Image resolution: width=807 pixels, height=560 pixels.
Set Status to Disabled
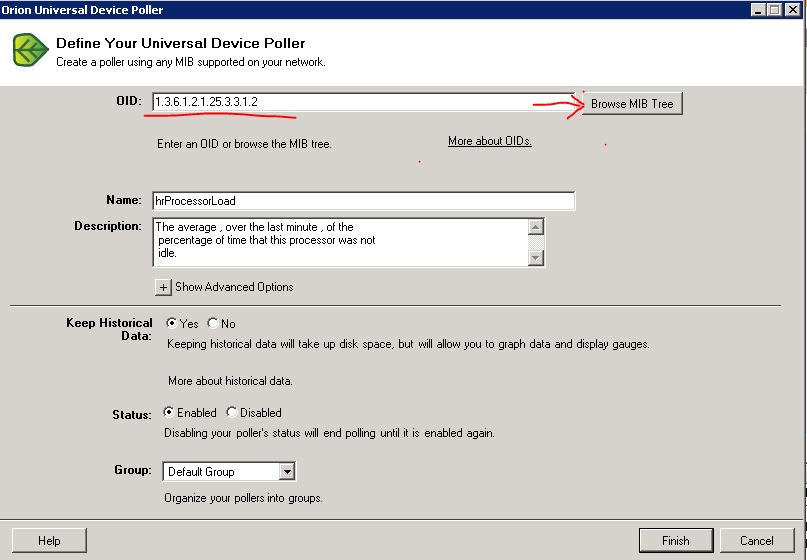(x=232, y=412)
